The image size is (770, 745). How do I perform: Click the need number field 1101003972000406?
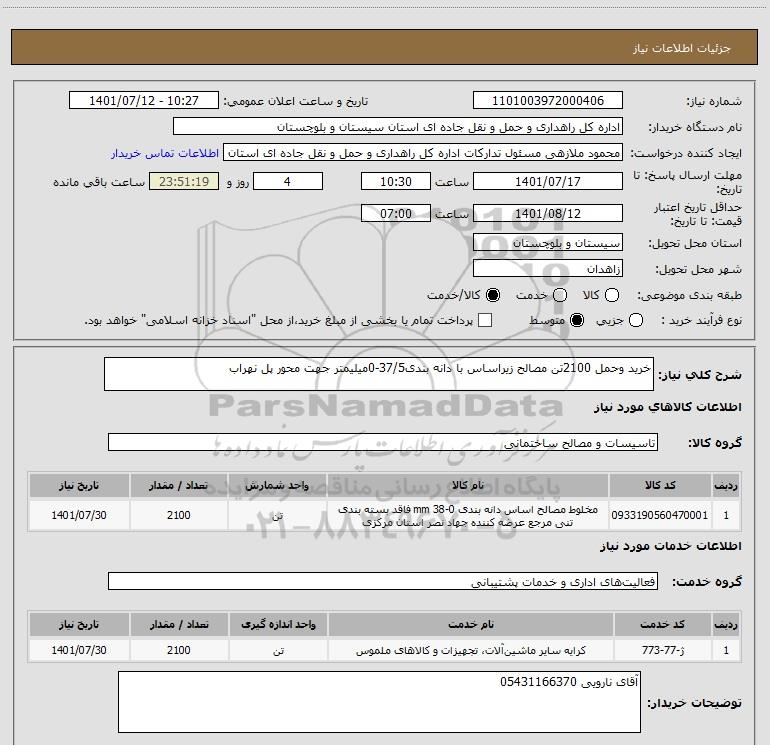(x=548, y=101)
